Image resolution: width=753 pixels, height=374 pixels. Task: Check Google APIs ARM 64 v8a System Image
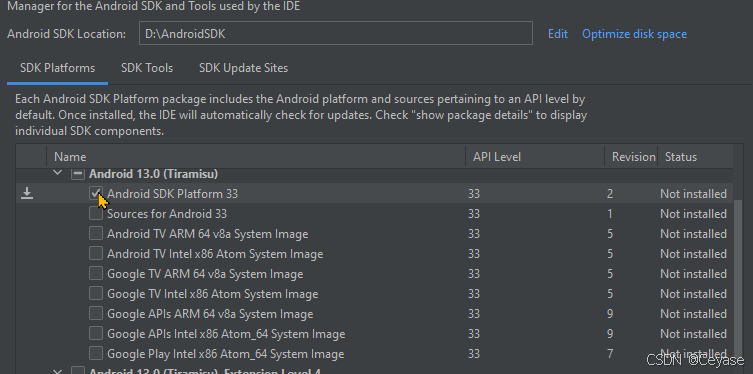[x=96, y=314]
